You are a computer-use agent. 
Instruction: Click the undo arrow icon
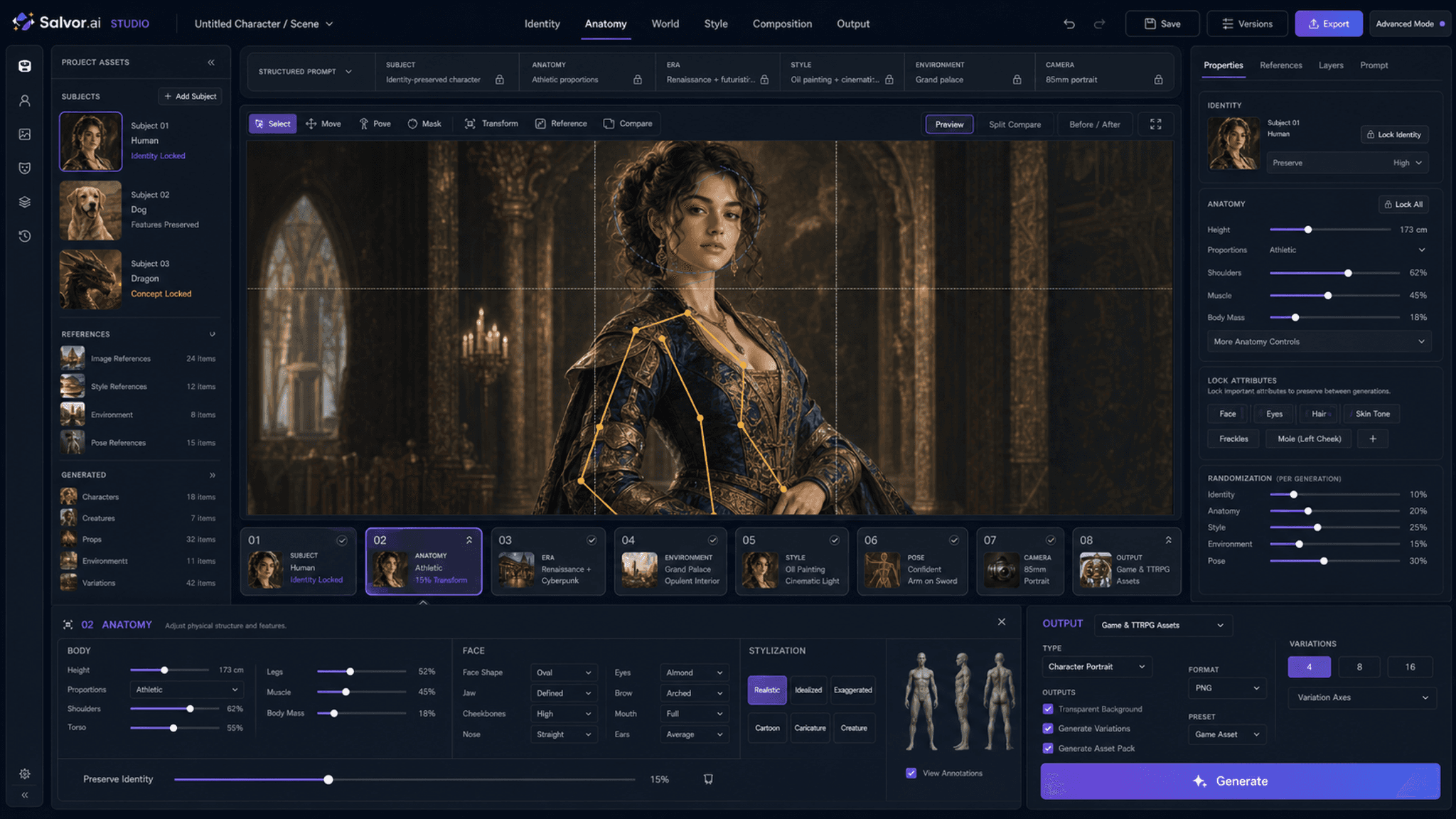1069,24
